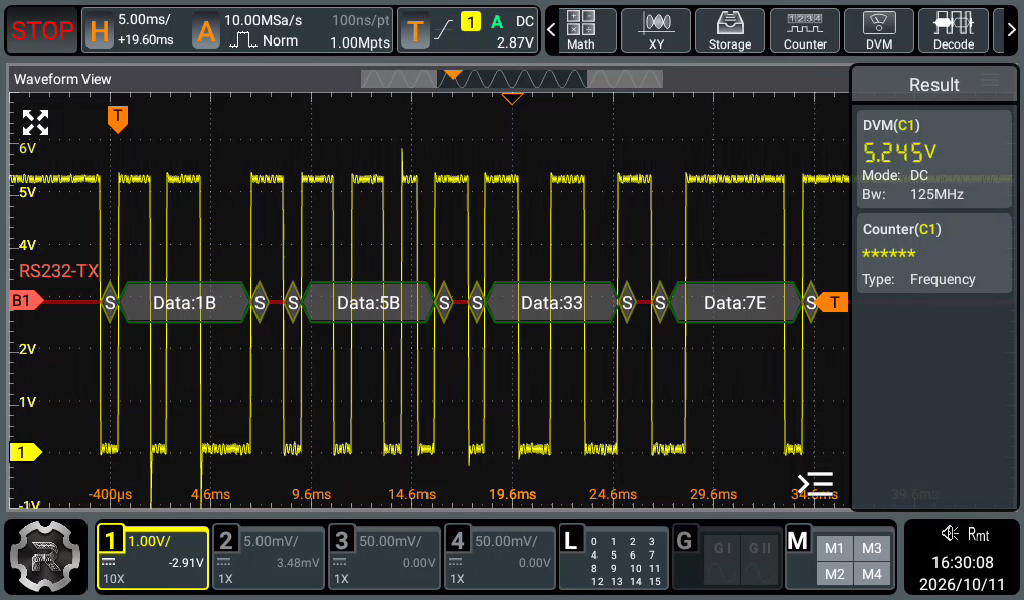Select M4 math channel
The width and height of the screenshot is (1024, 600).
pos(871,575)
